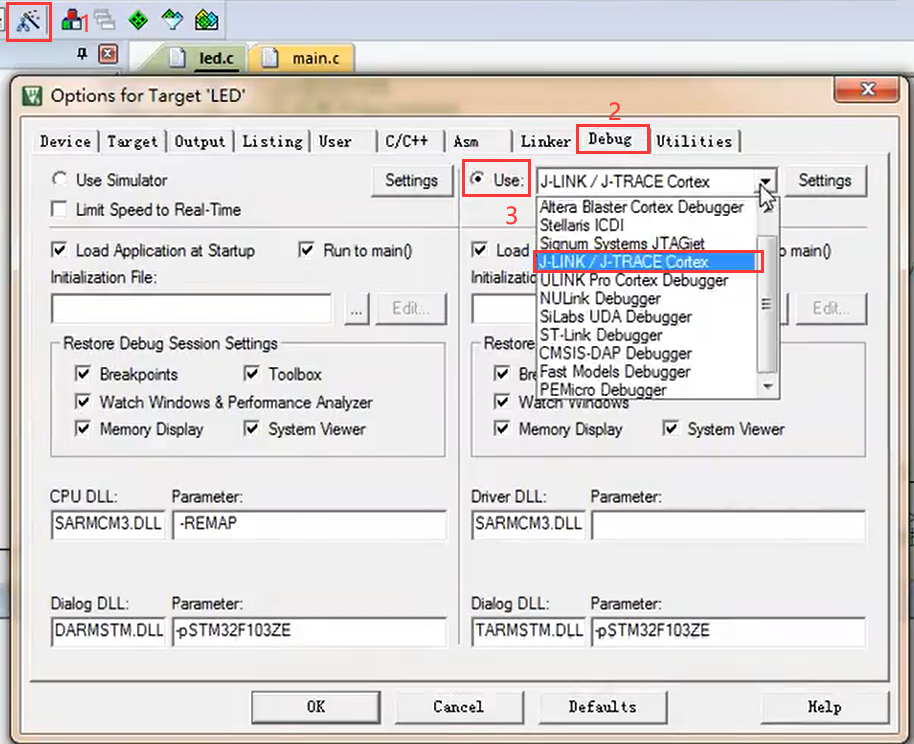Click the Select Software Packs diamond icon
This screenshot has height=744, width=914.
172,20
